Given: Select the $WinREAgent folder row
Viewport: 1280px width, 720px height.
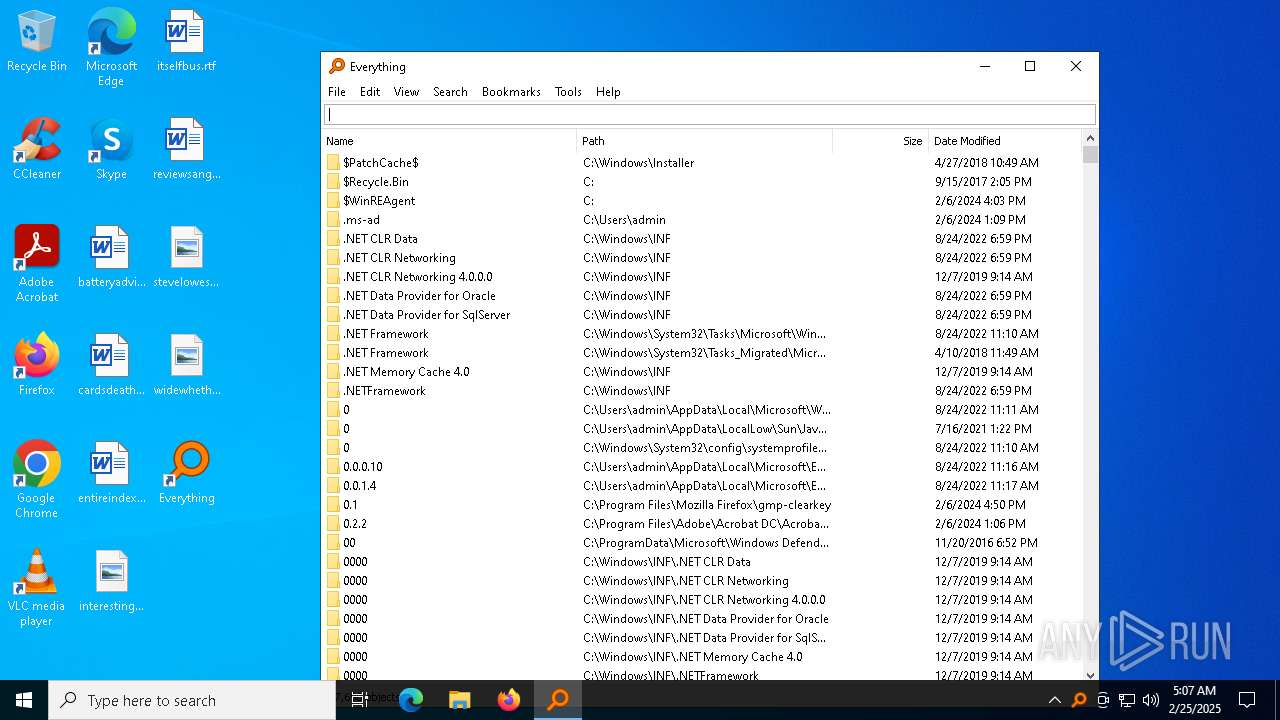Looking at the screenshot, I should tap(702, 200).
